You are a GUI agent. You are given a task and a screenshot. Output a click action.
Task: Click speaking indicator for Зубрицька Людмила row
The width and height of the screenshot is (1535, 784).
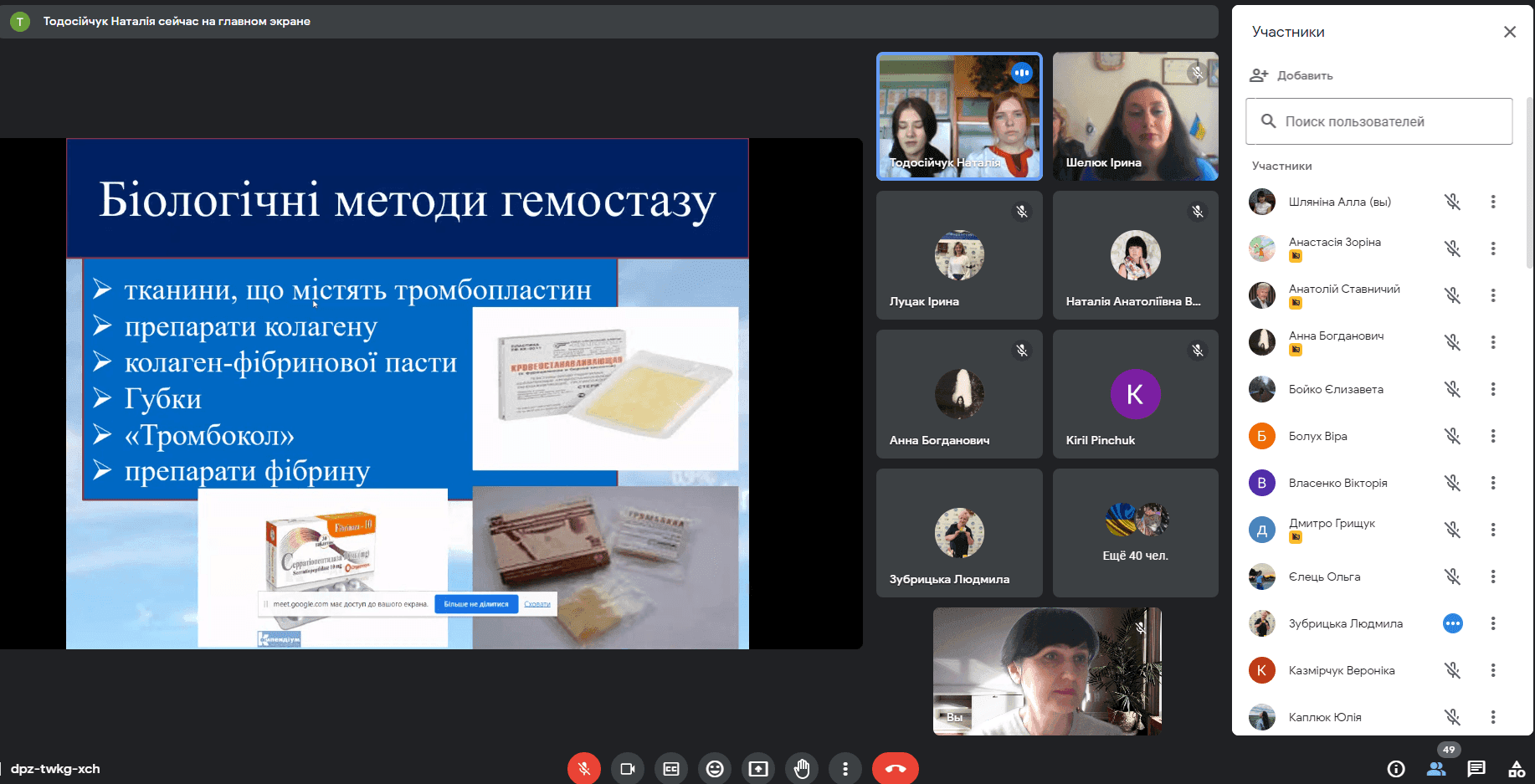tap(1453, 623)
